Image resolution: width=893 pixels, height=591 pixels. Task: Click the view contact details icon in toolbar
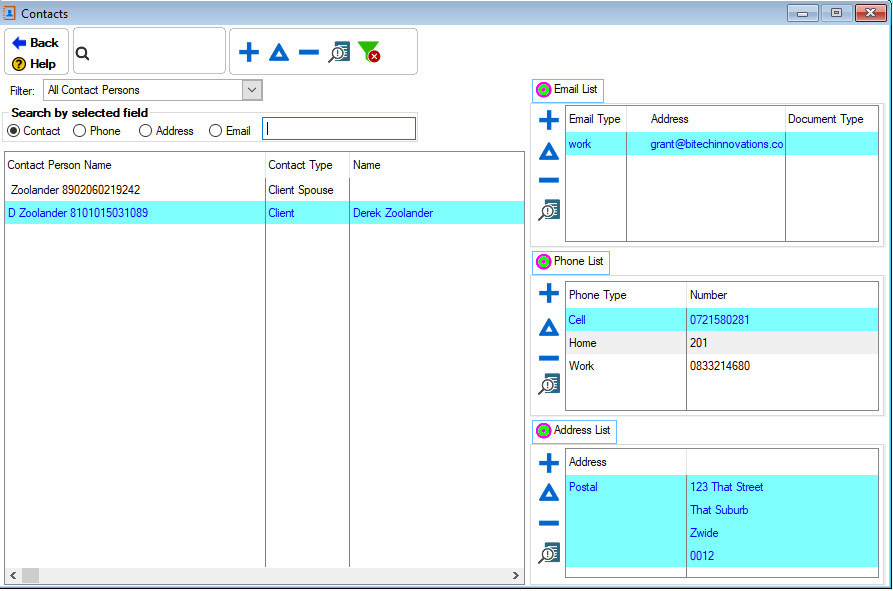click(339, 53)
